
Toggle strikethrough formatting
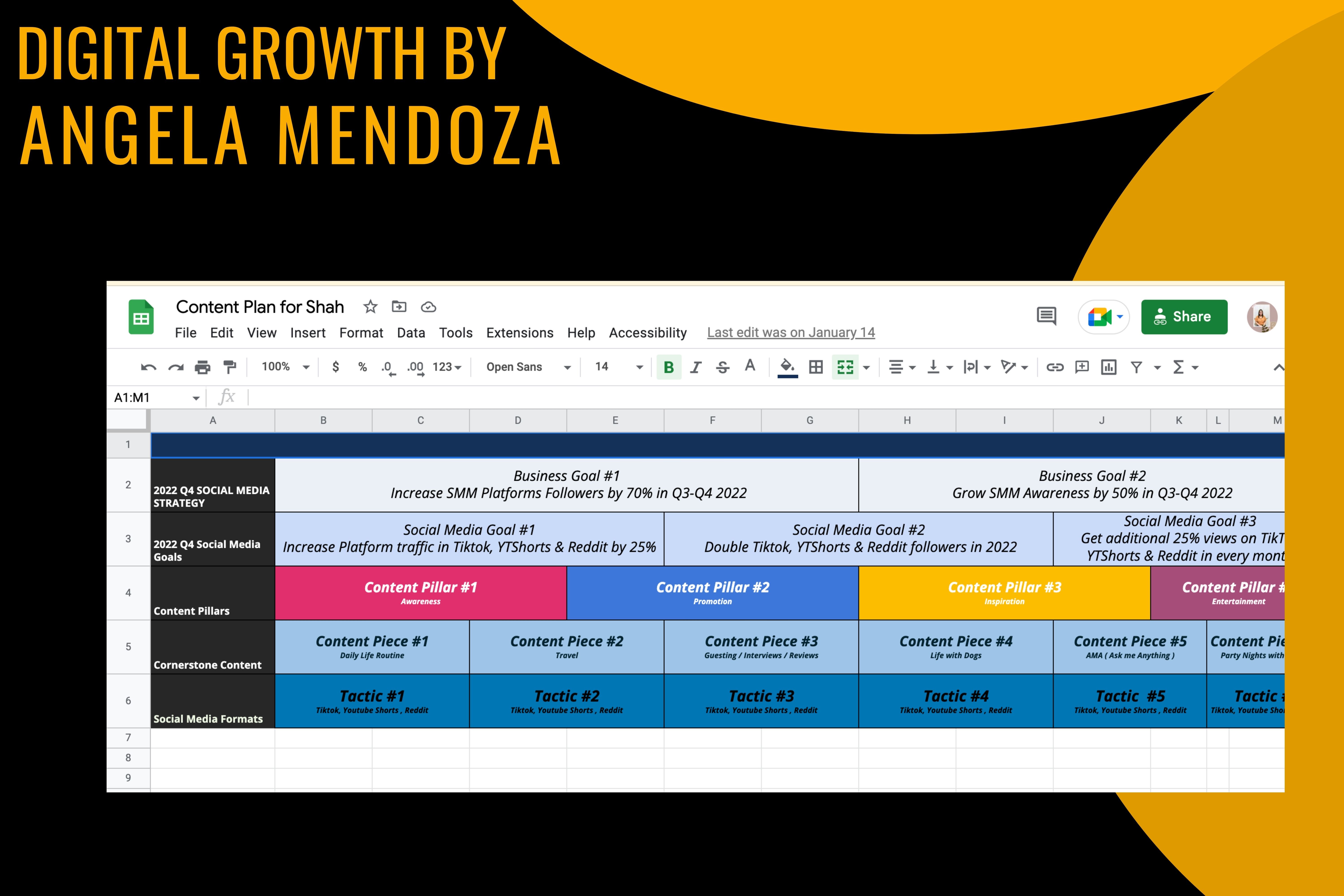pos(723,367)
